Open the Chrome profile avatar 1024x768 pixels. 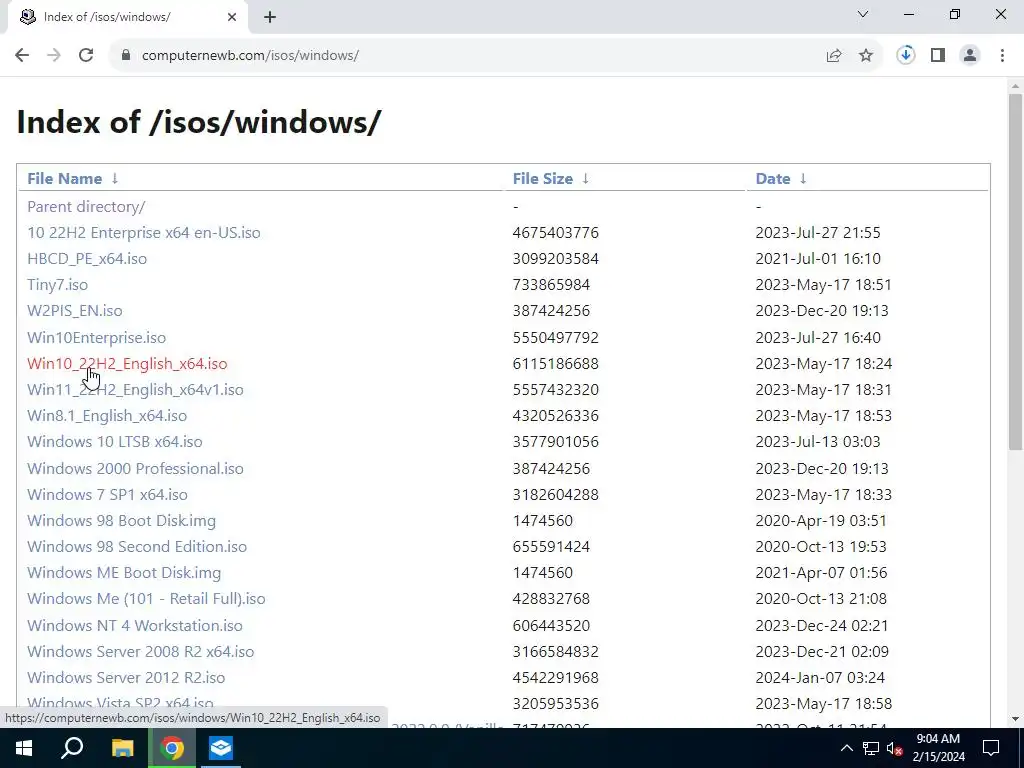click(970, 56)
